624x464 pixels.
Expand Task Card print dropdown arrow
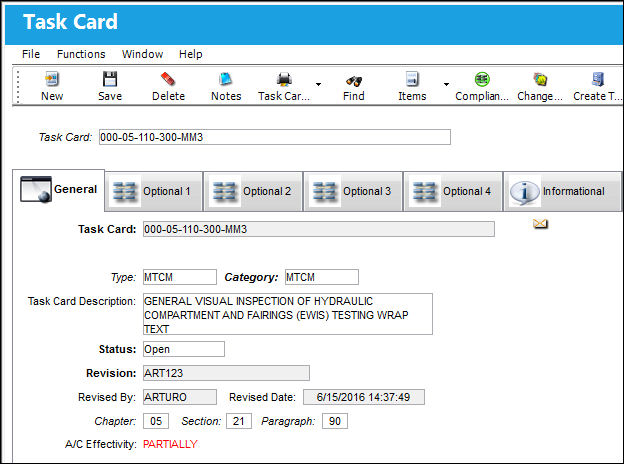pyautogui.click(x=318, y=84)
